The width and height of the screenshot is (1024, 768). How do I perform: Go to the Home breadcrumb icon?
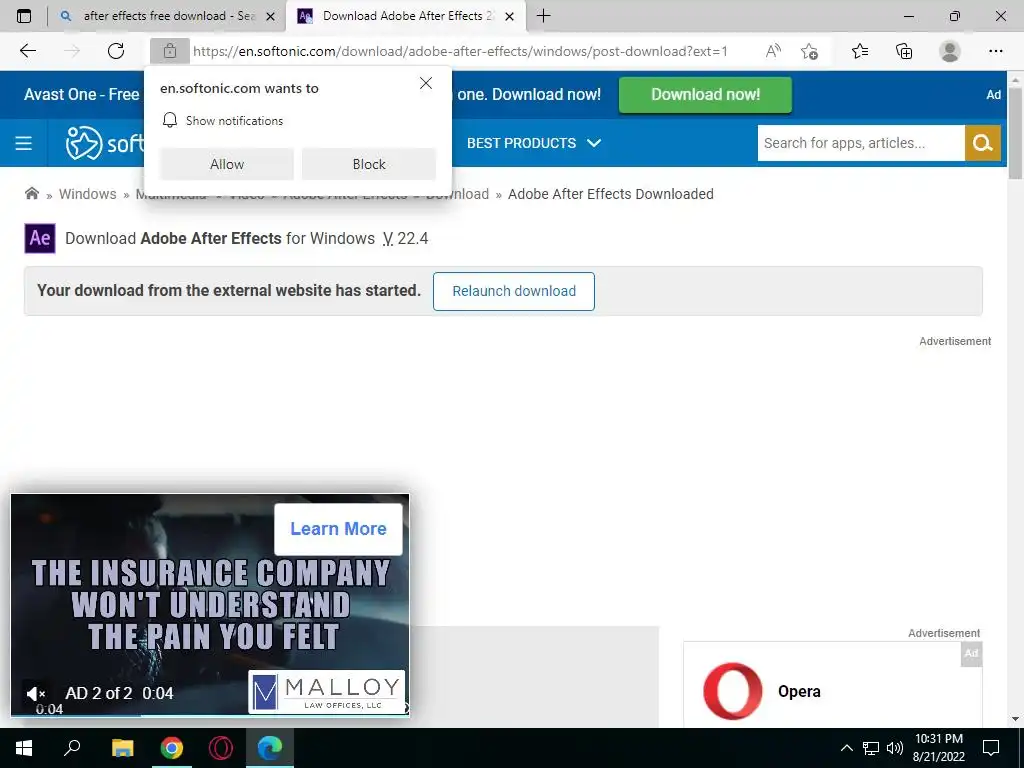(x=31, y=193)
